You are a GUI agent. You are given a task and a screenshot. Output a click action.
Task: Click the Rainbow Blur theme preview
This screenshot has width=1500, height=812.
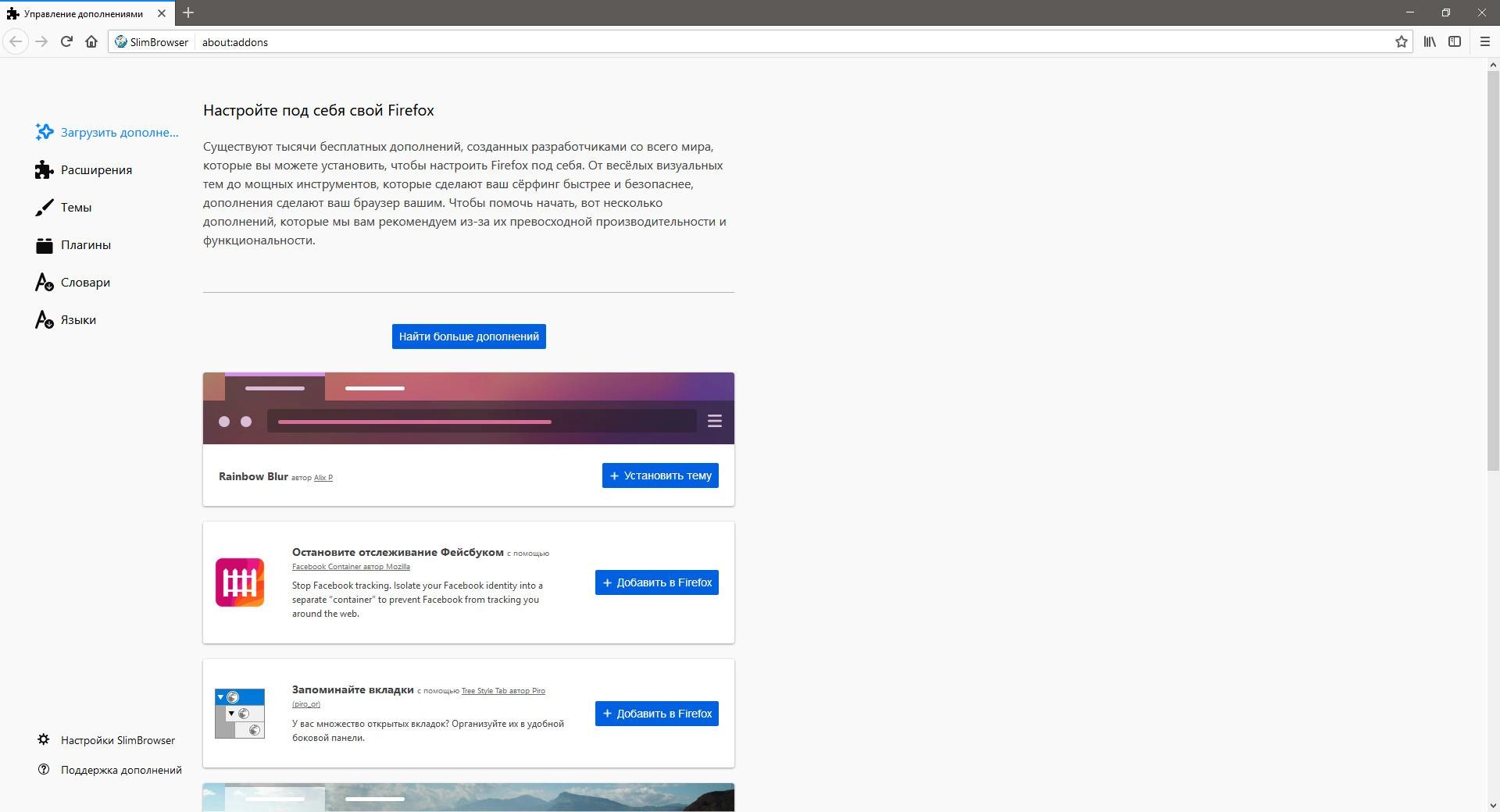[x=469, y=408]
